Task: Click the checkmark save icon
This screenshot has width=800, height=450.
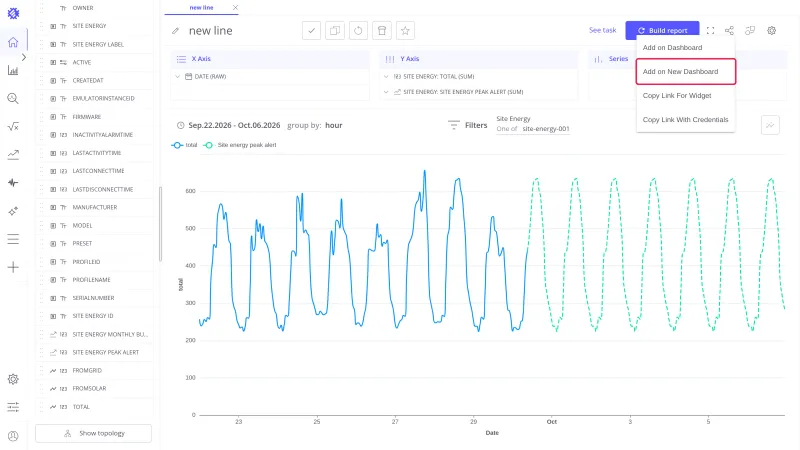Action: pyautogui.click(x=311, y=31)
